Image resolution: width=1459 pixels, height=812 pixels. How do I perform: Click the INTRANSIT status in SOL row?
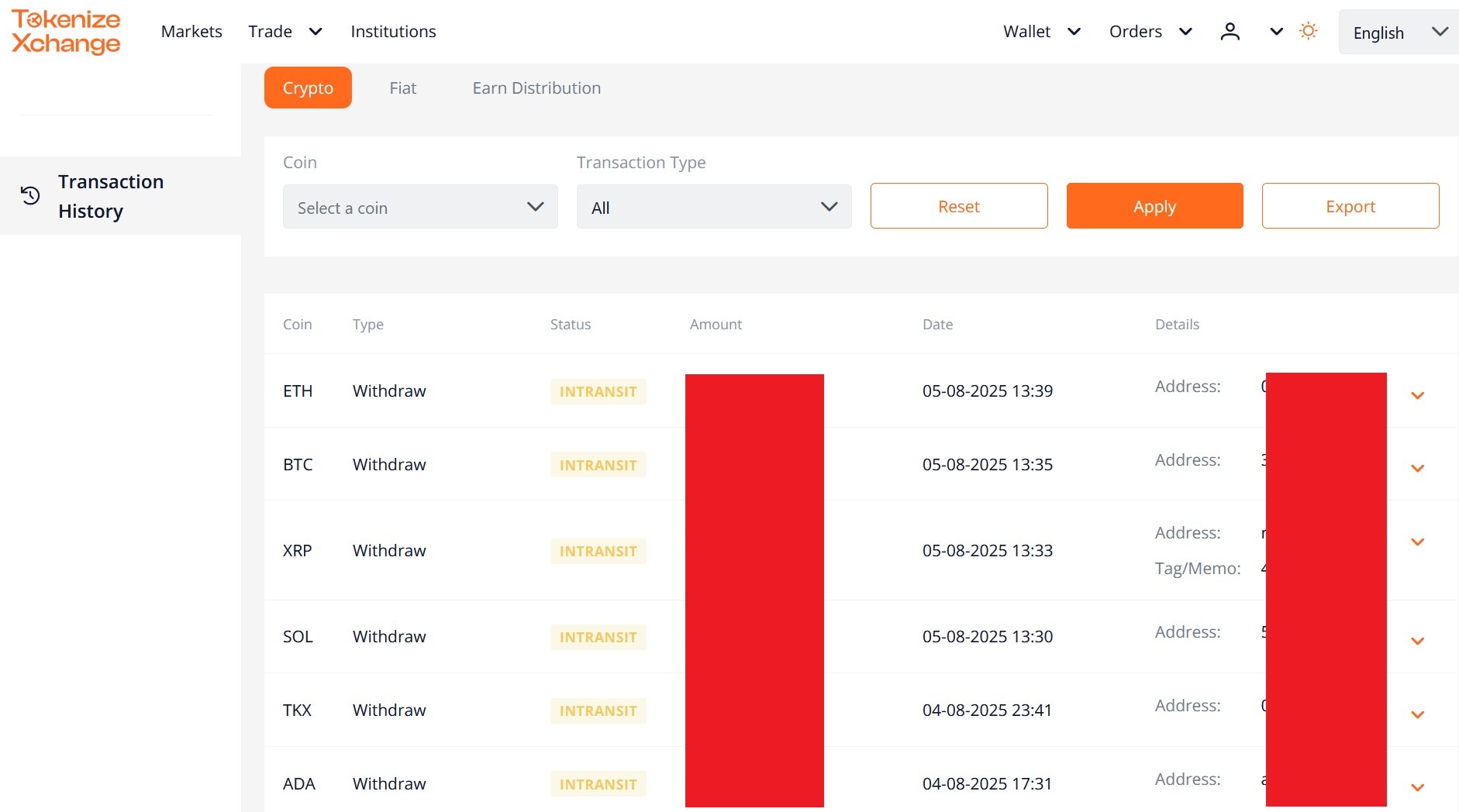(x=598, y=637)
